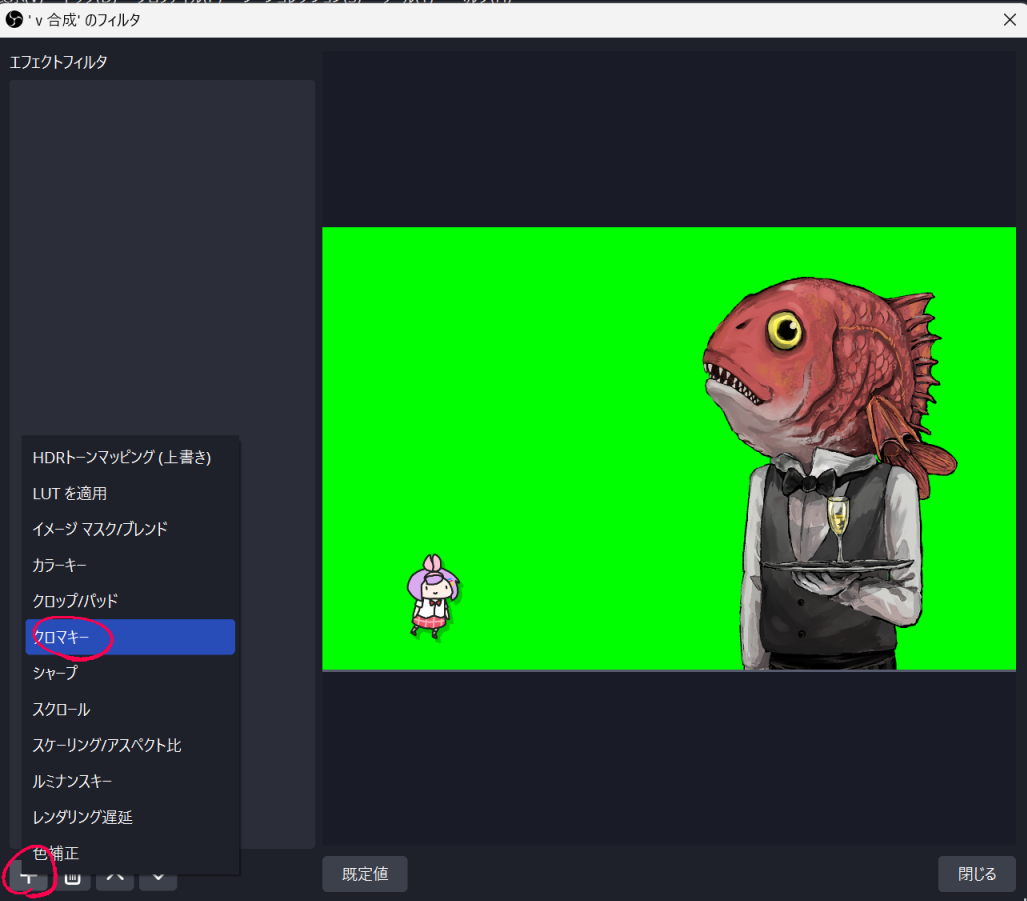Click the plus button to add a filter
1027x901 pixels.
(x=29, y=877)
